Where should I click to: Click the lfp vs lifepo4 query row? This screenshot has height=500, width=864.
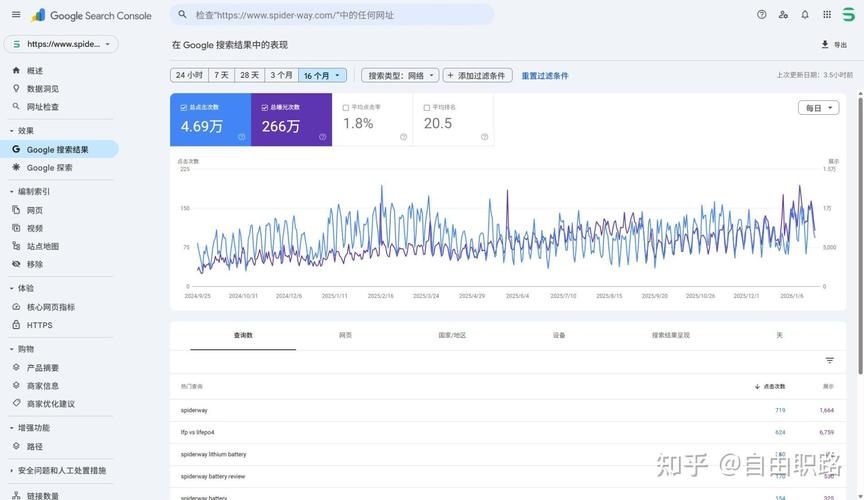(x=507, y=432)
